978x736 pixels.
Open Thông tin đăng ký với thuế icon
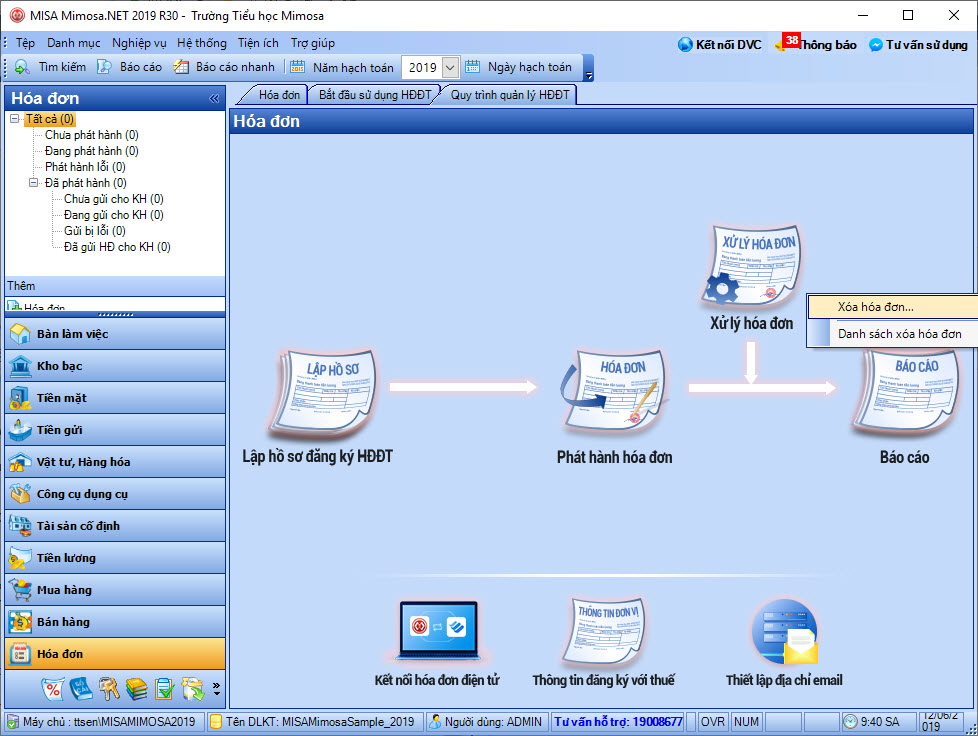604,631
